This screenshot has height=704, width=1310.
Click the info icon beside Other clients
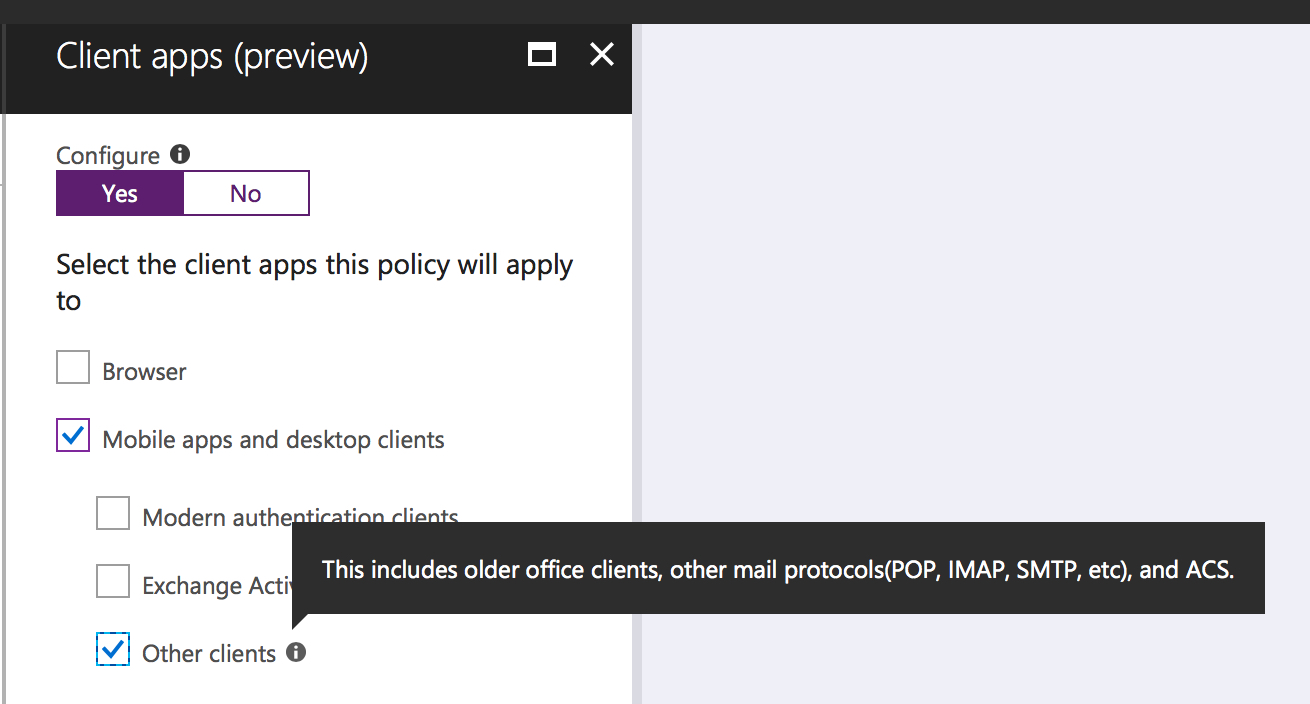click(295, 651)
